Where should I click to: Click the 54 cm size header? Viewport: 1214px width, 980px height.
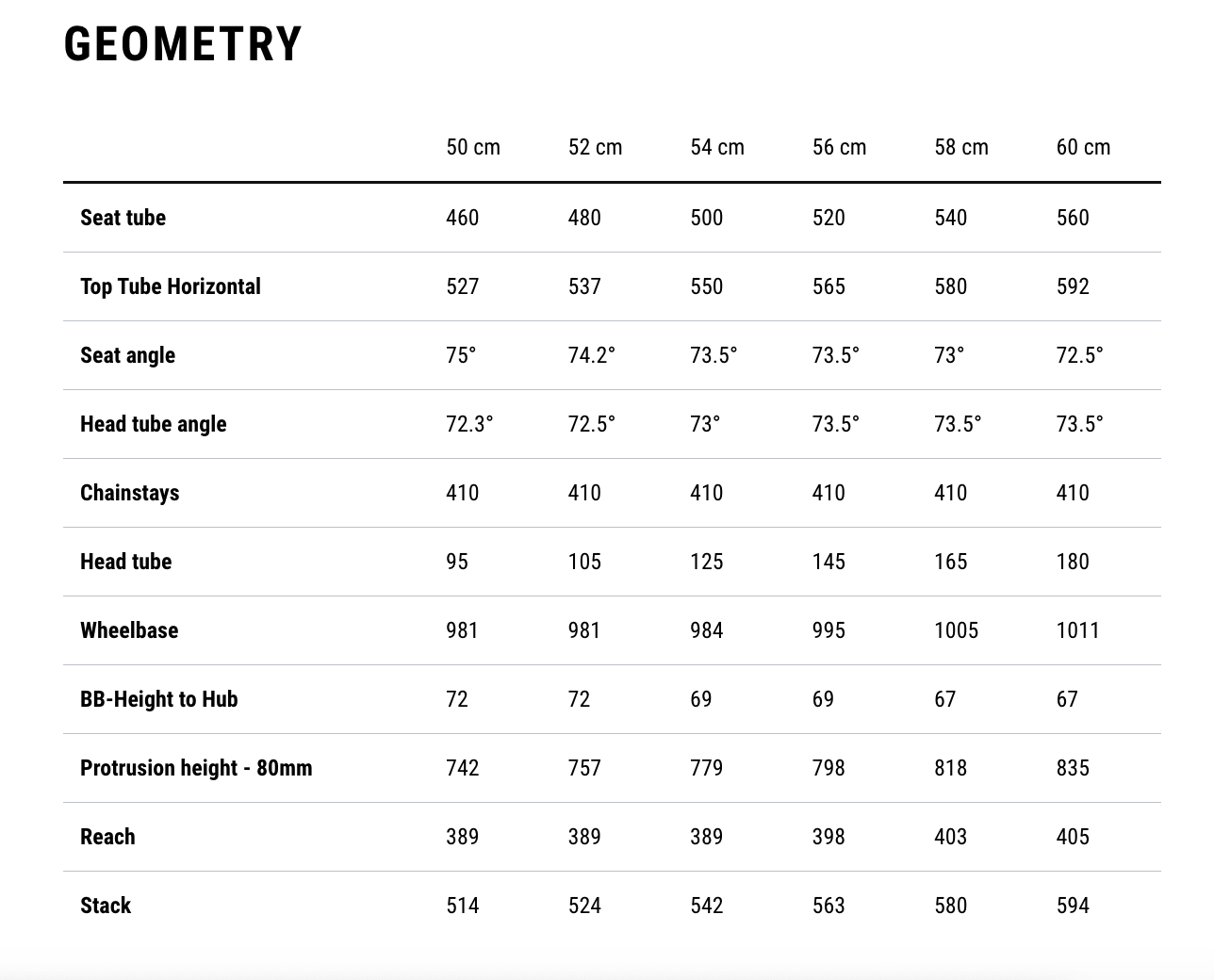tap(717, 147)
